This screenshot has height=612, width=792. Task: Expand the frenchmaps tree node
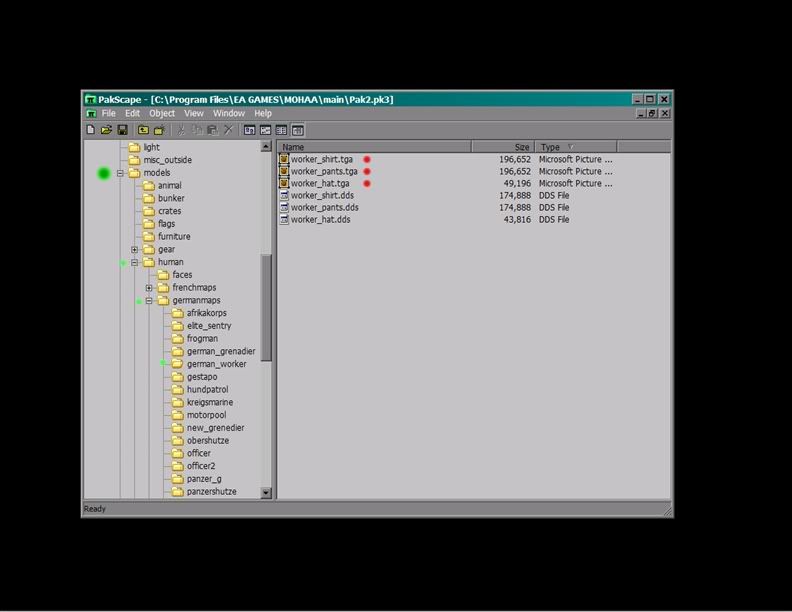(149, 288)
